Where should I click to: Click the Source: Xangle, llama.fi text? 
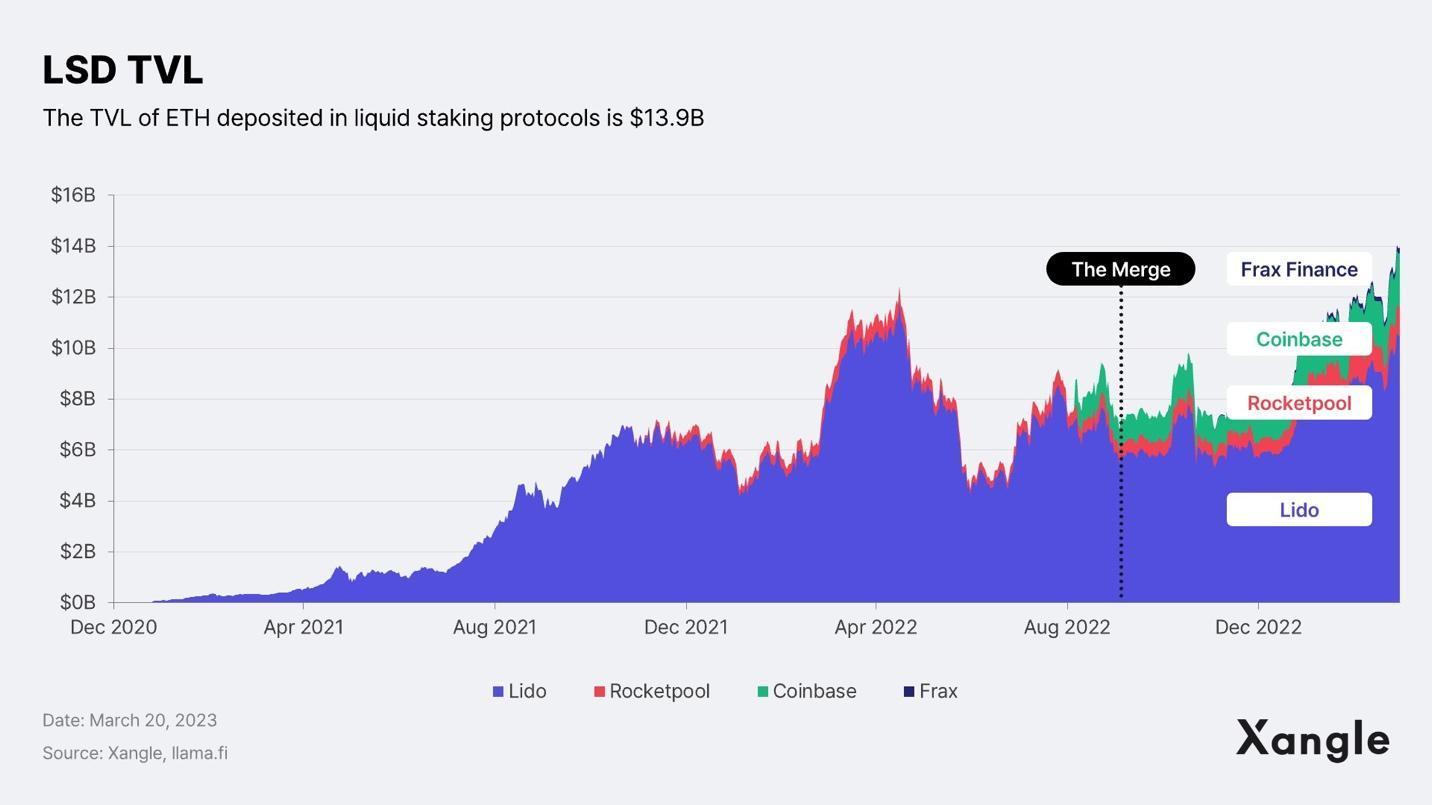pyautogui.click(x=135, y=753)
